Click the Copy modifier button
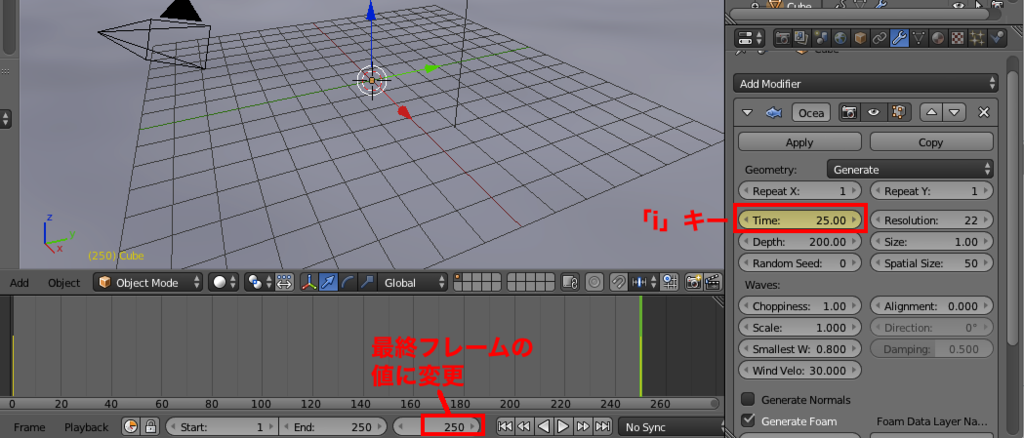This screenshot has height=438, width=1024. (931, 142)
